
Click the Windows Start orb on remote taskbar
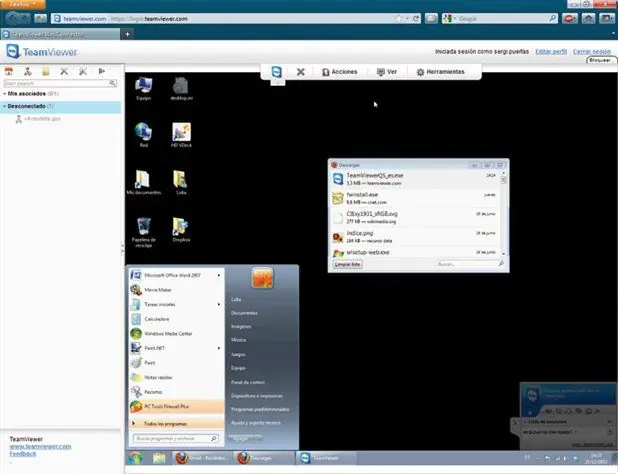136,458
